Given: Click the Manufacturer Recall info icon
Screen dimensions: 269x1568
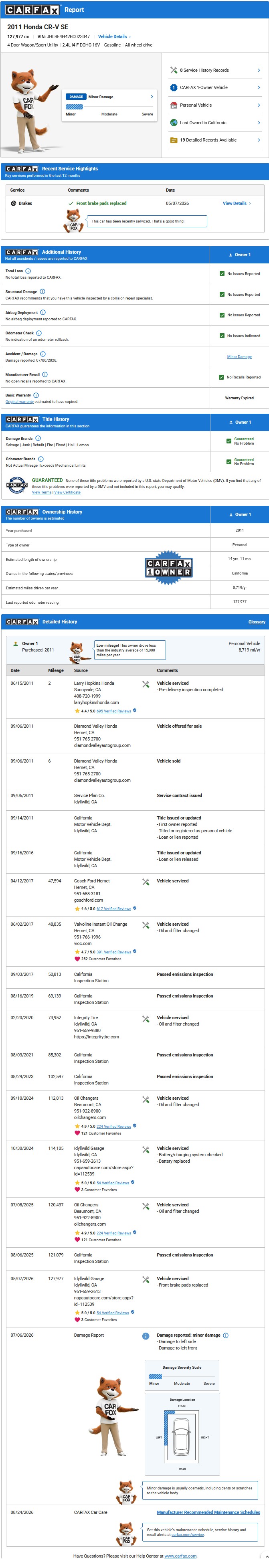Looking at the screenshot, I should pos(44,374).
